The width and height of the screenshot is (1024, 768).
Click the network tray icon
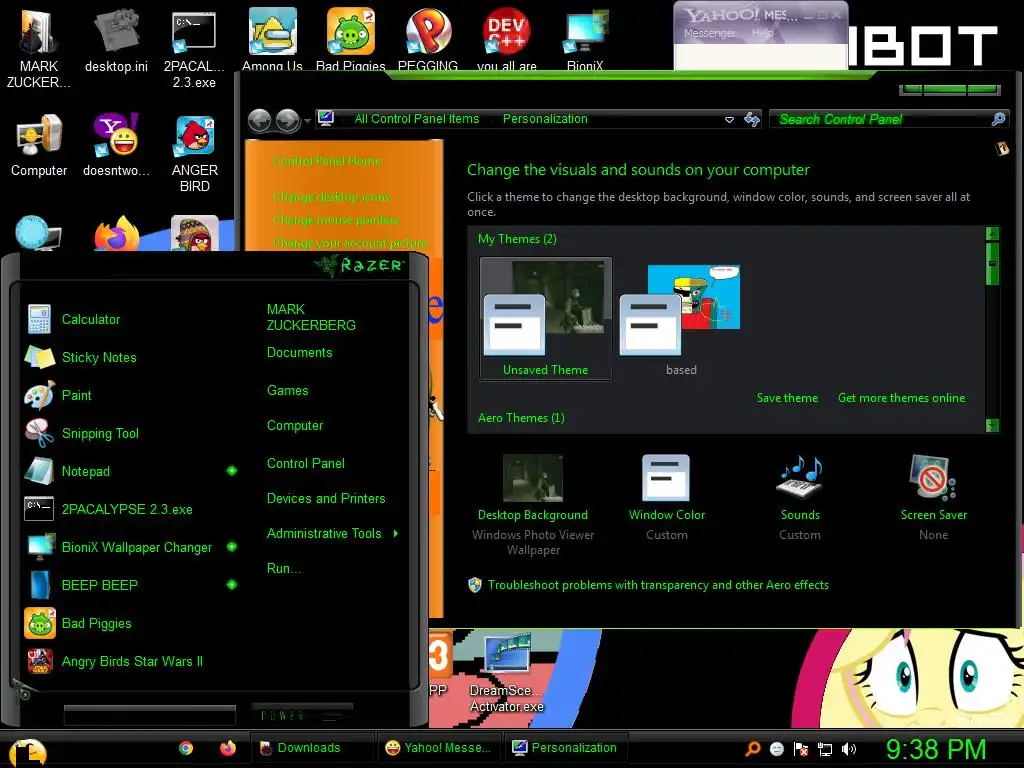(825, 749)
